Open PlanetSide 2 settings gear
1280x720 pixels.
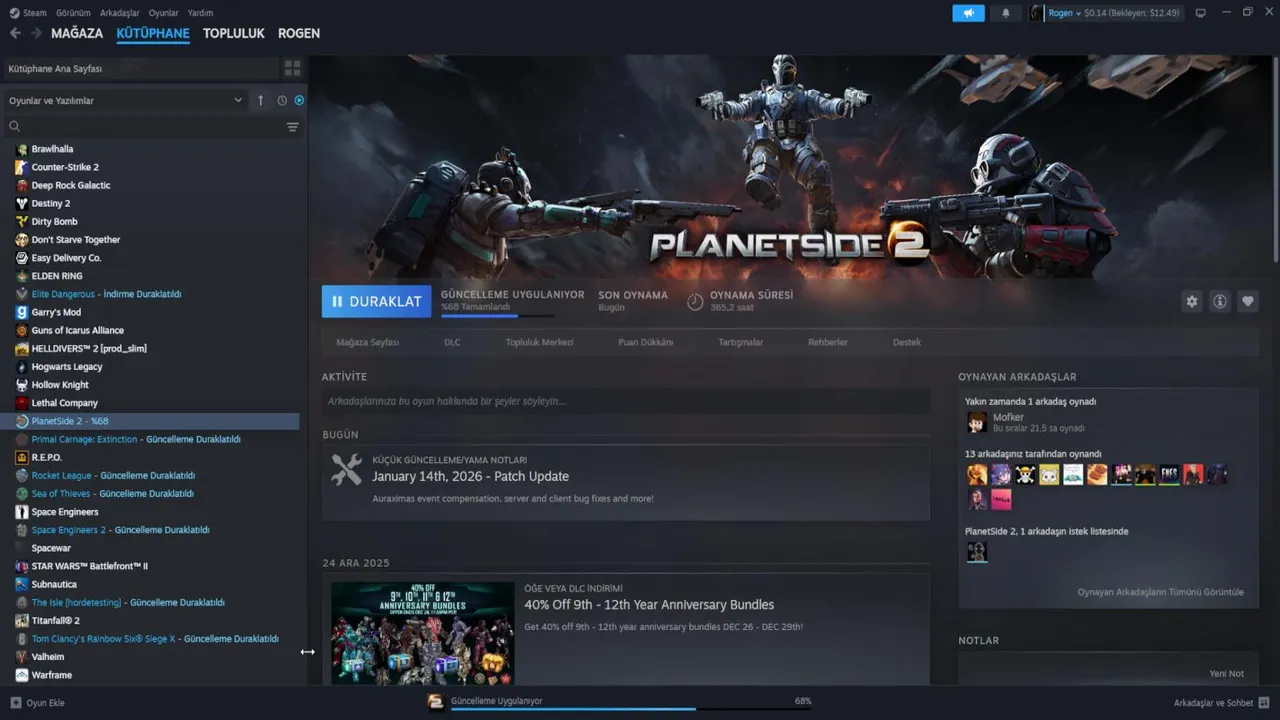pos(1191,301)
